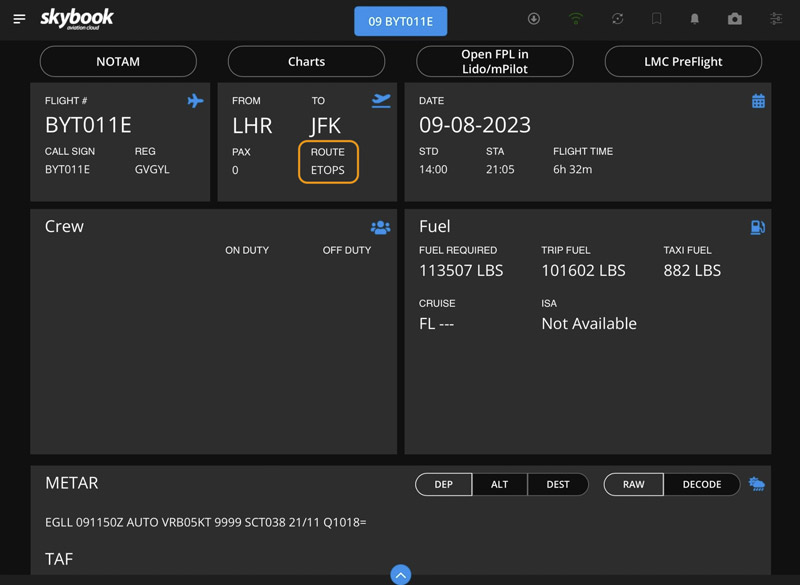Click the download icon in header
Screen dimensions: 800x585
point(534,19)
